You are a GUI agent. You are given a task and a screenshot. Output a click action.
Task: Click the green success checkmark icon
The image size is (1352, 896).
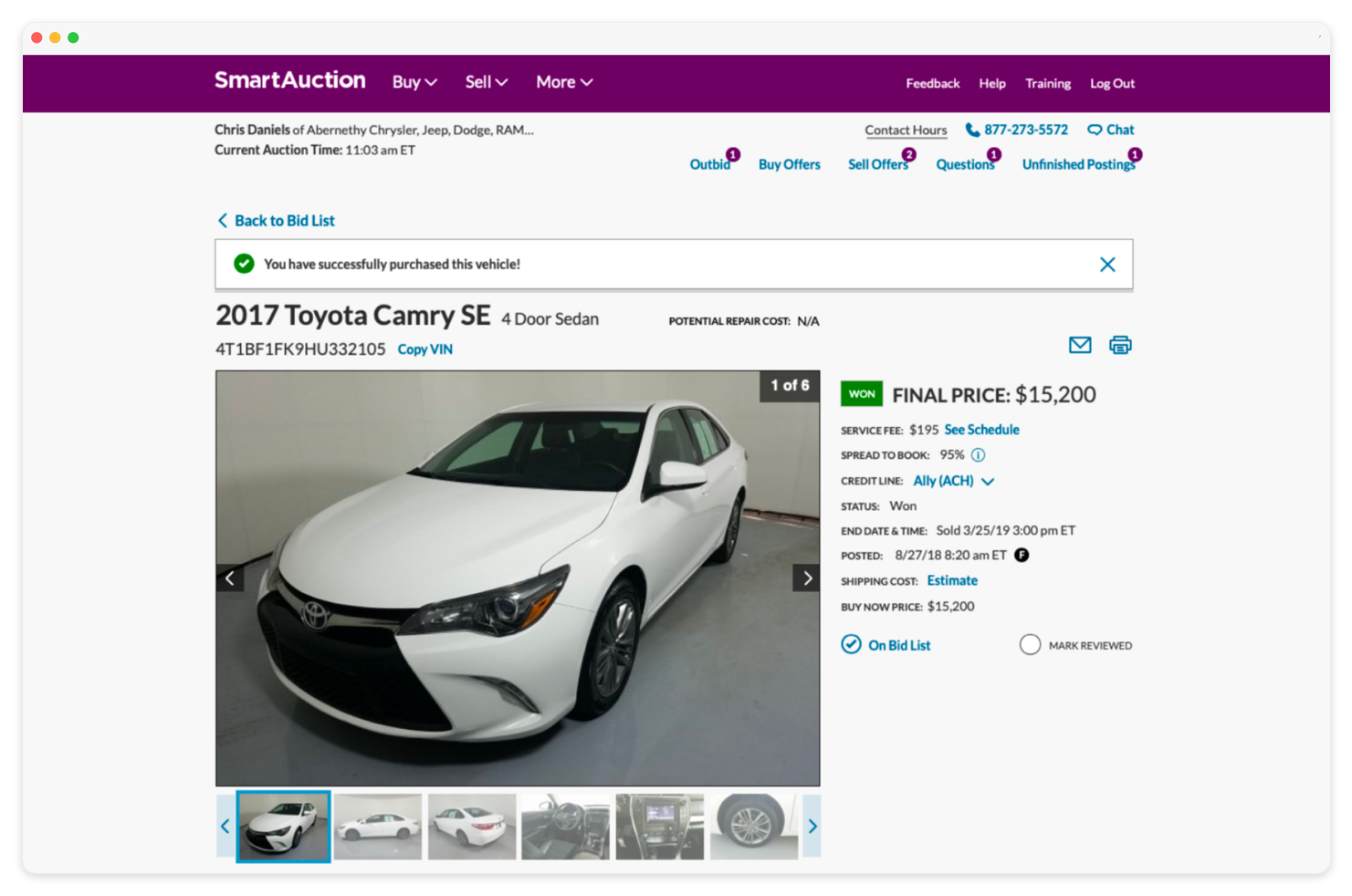(x=244, y=264)
